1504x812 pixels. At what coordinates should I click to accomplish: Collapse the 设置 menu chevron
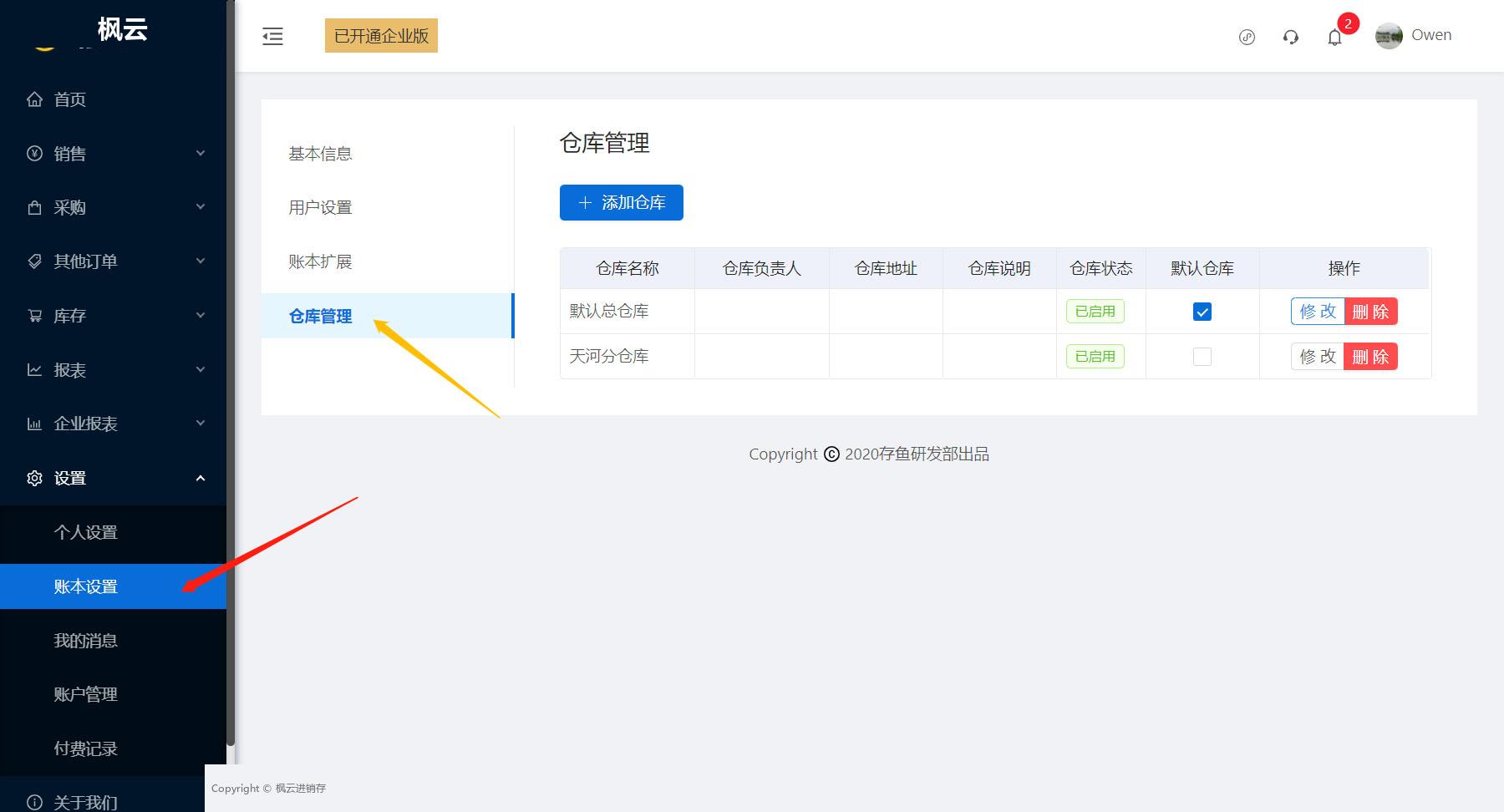click(x=201, y=478)
